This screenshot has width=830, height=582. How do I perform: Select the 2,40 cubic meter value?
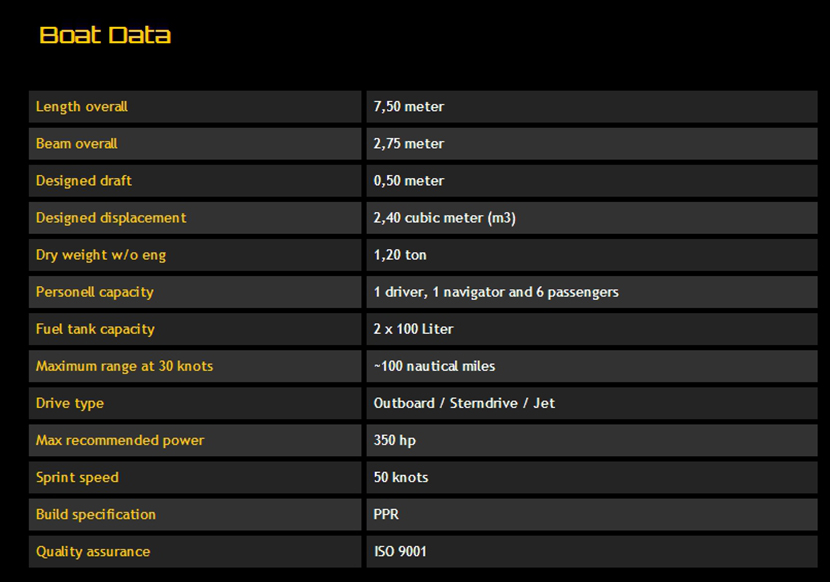tap(445, 218)
